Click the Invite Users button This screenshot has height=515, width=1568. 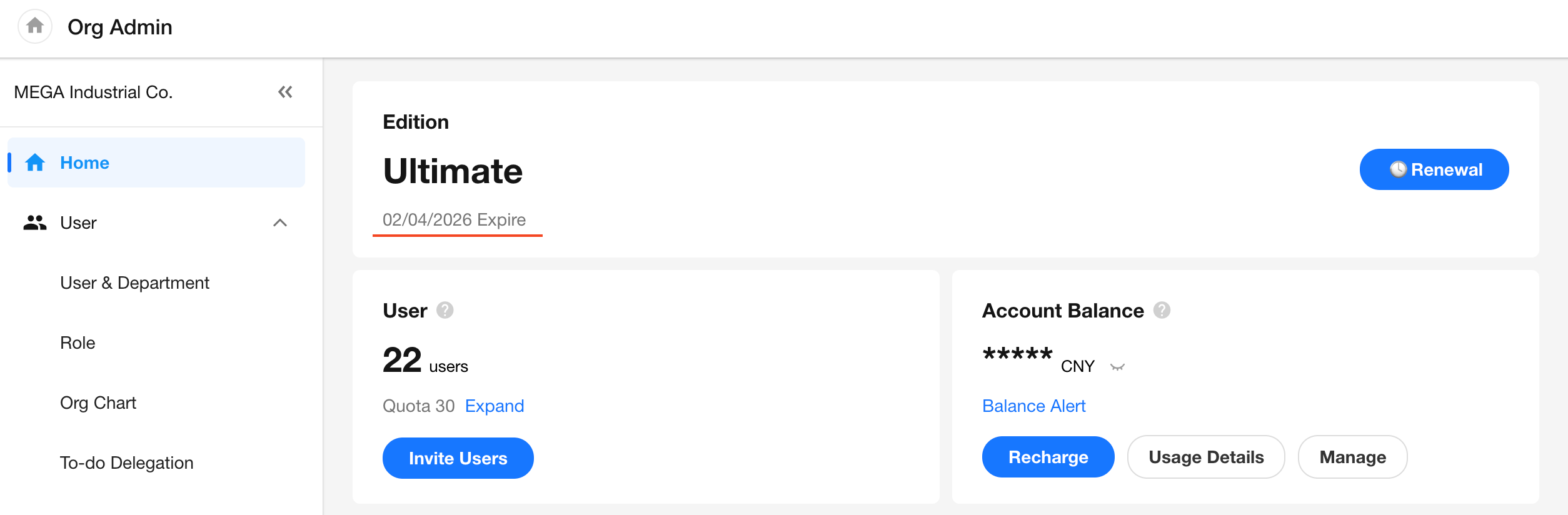click(458, 458)
